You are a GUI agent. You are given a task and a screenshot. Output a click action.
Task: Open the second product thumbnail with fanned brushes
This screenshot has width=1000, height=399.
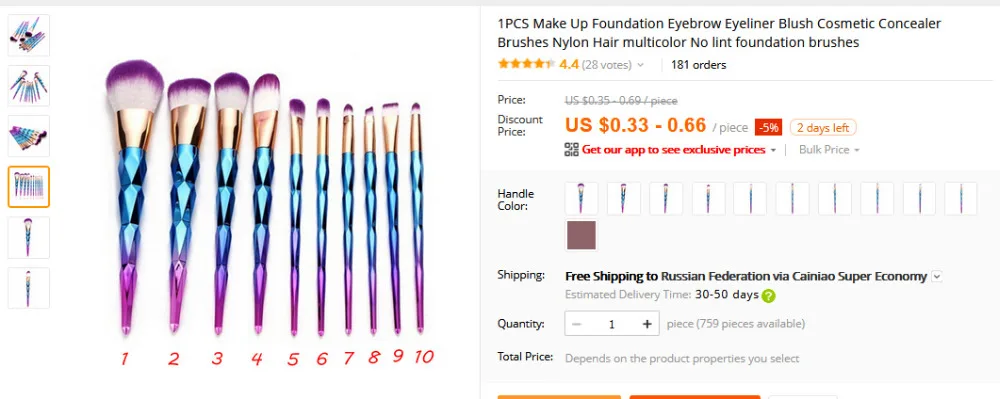coord(29,85)
